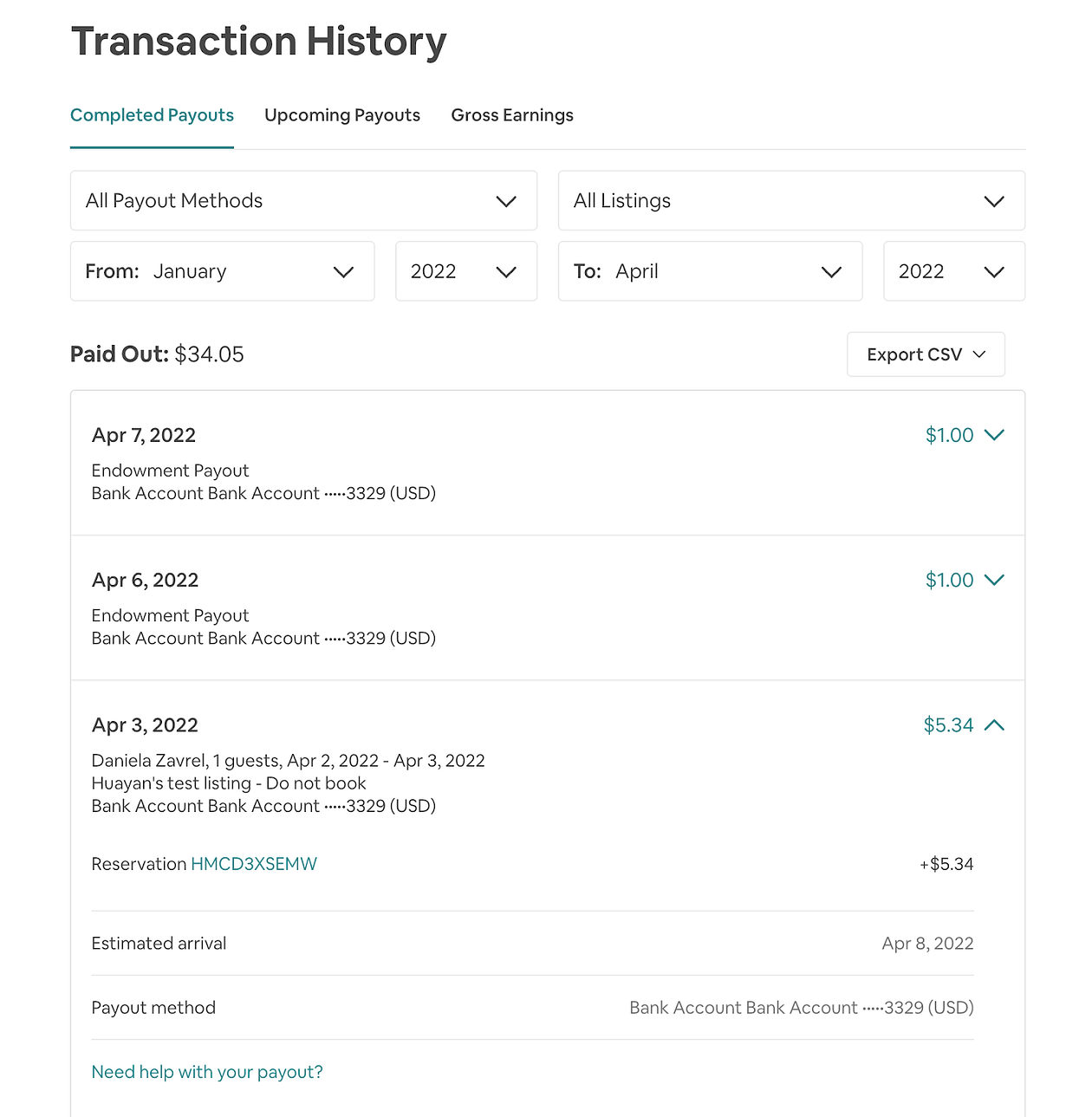Expand the Apr 6, 2022 payout chevron

click(995, 580)
